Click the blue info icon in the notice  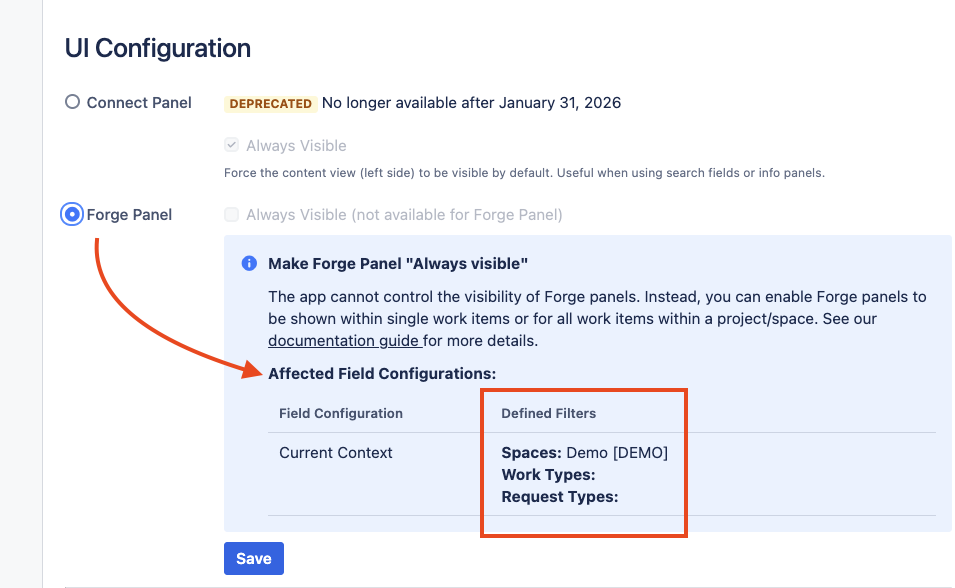click(x=249, y=264)
